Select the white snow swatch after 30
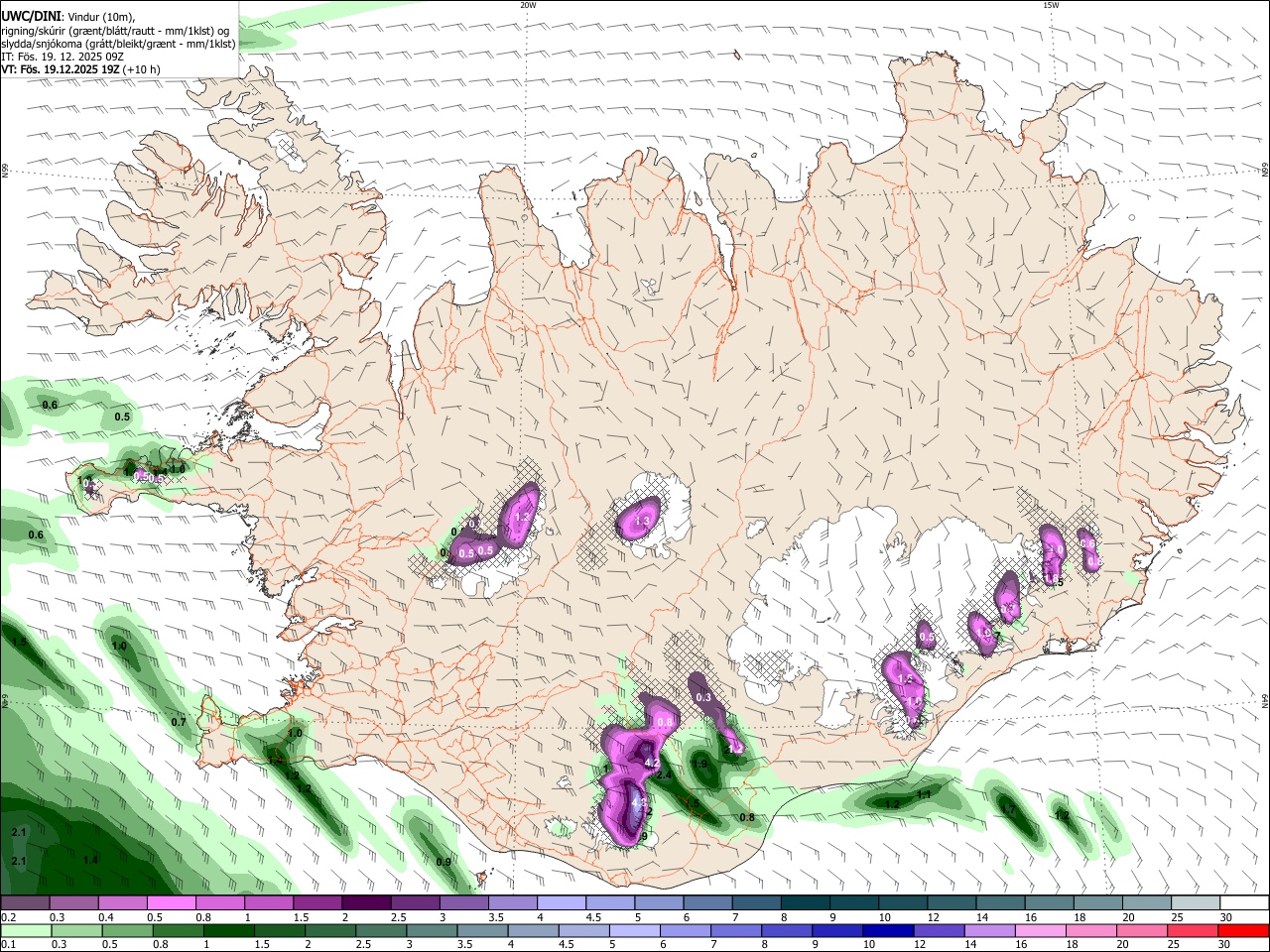Image resolution: width=1270 pixels, height=952 pixels. [x=1245, y=903]
